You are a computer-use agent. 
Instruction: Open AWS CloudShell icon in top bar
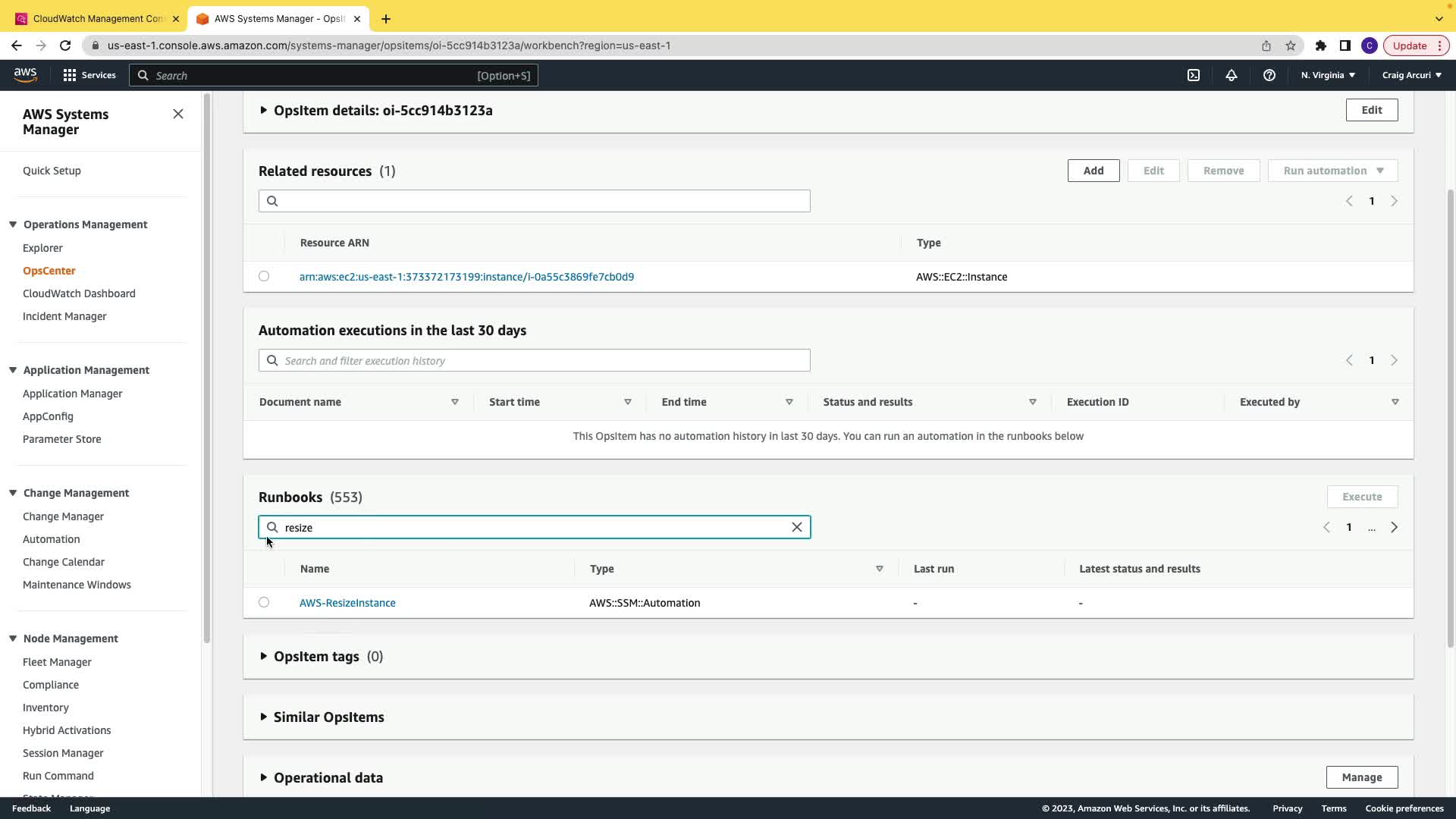coord(1194,75)
